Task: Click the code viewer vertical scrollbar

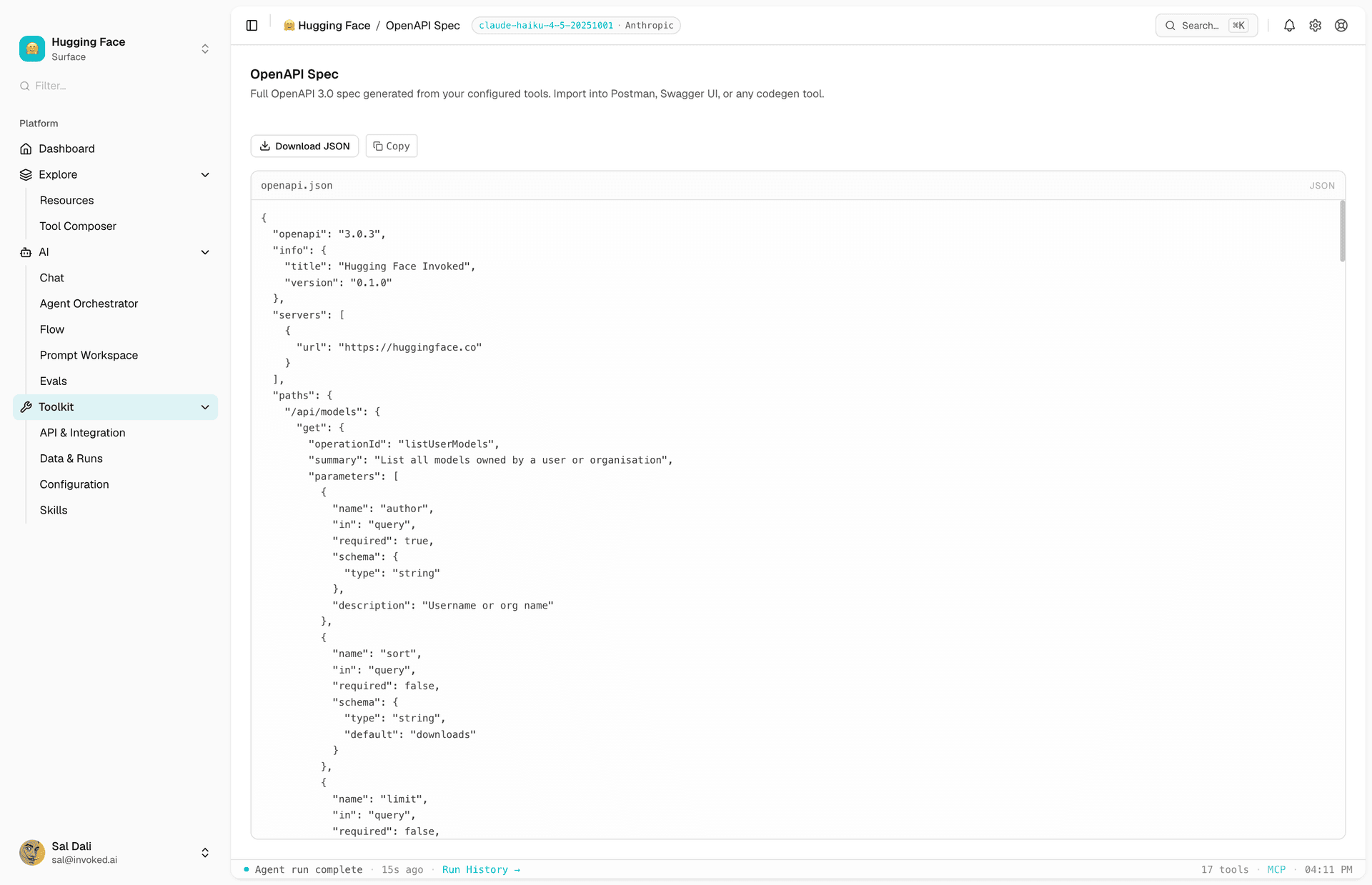Action: tap(1342, 231)
